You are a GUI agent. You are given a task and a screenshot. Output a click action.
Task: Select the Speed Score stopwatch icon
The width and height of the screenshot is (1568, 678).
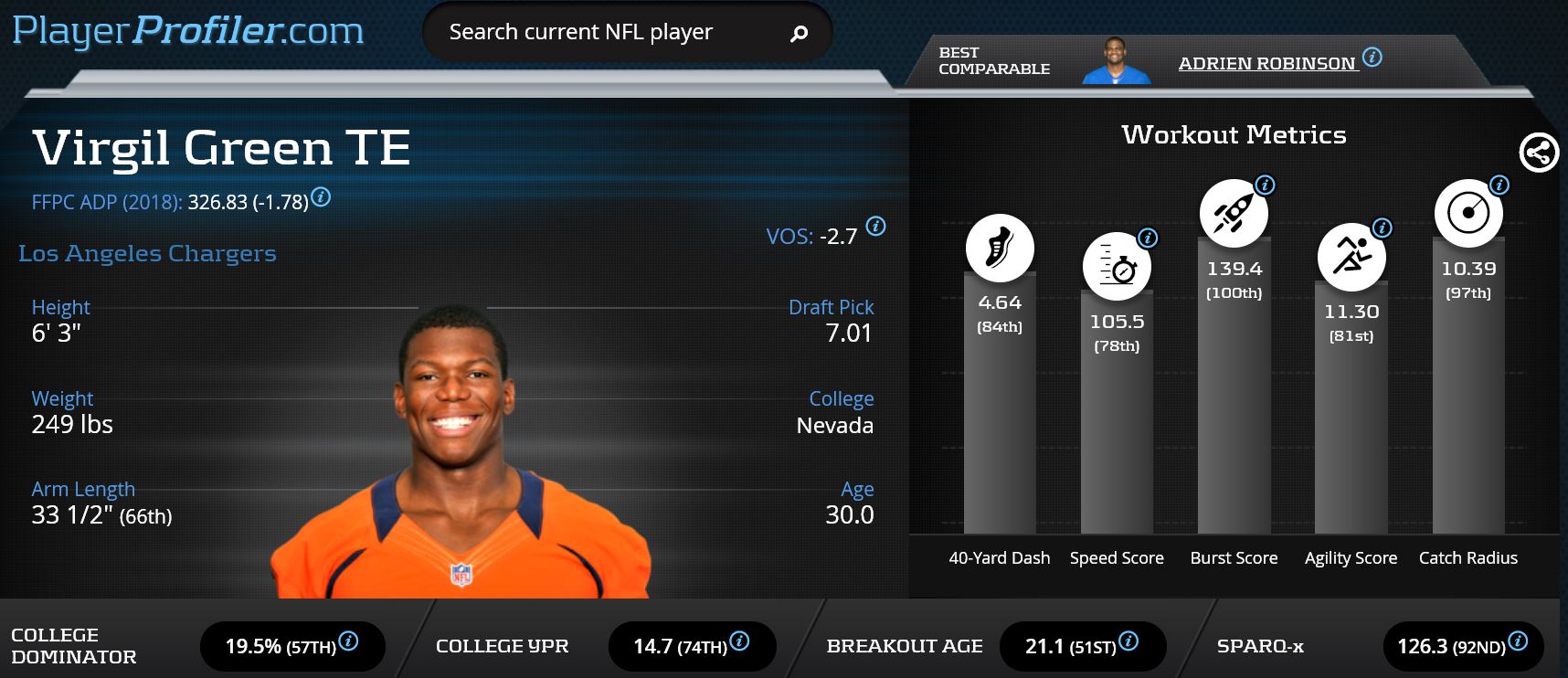[1117, 266]
